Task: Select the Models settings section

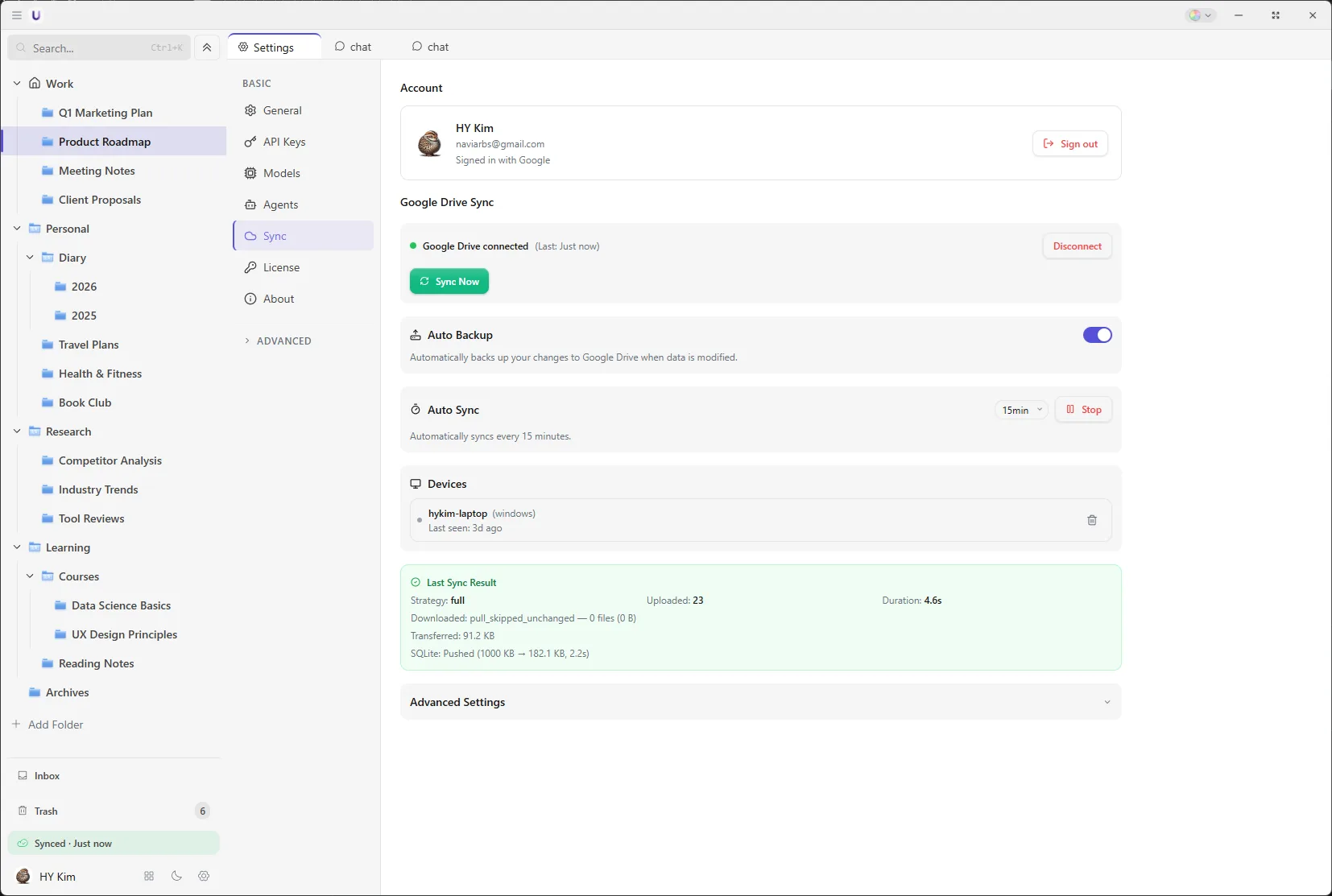Action: [x=282, y=173]
